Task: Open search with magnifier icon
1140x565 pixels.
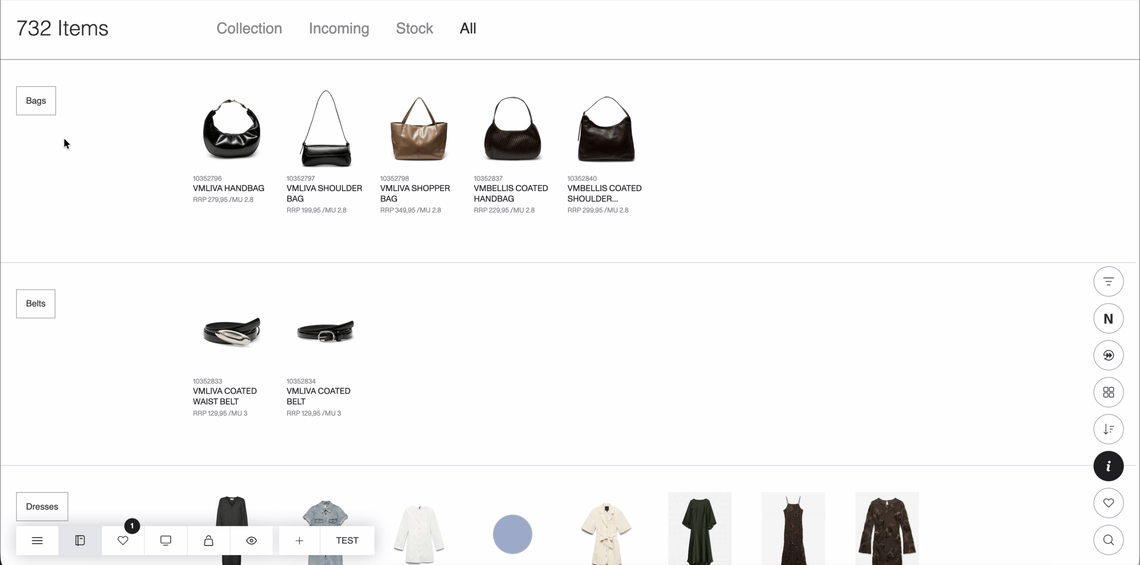Action: pyautogui.click(x=1108, y=540)
